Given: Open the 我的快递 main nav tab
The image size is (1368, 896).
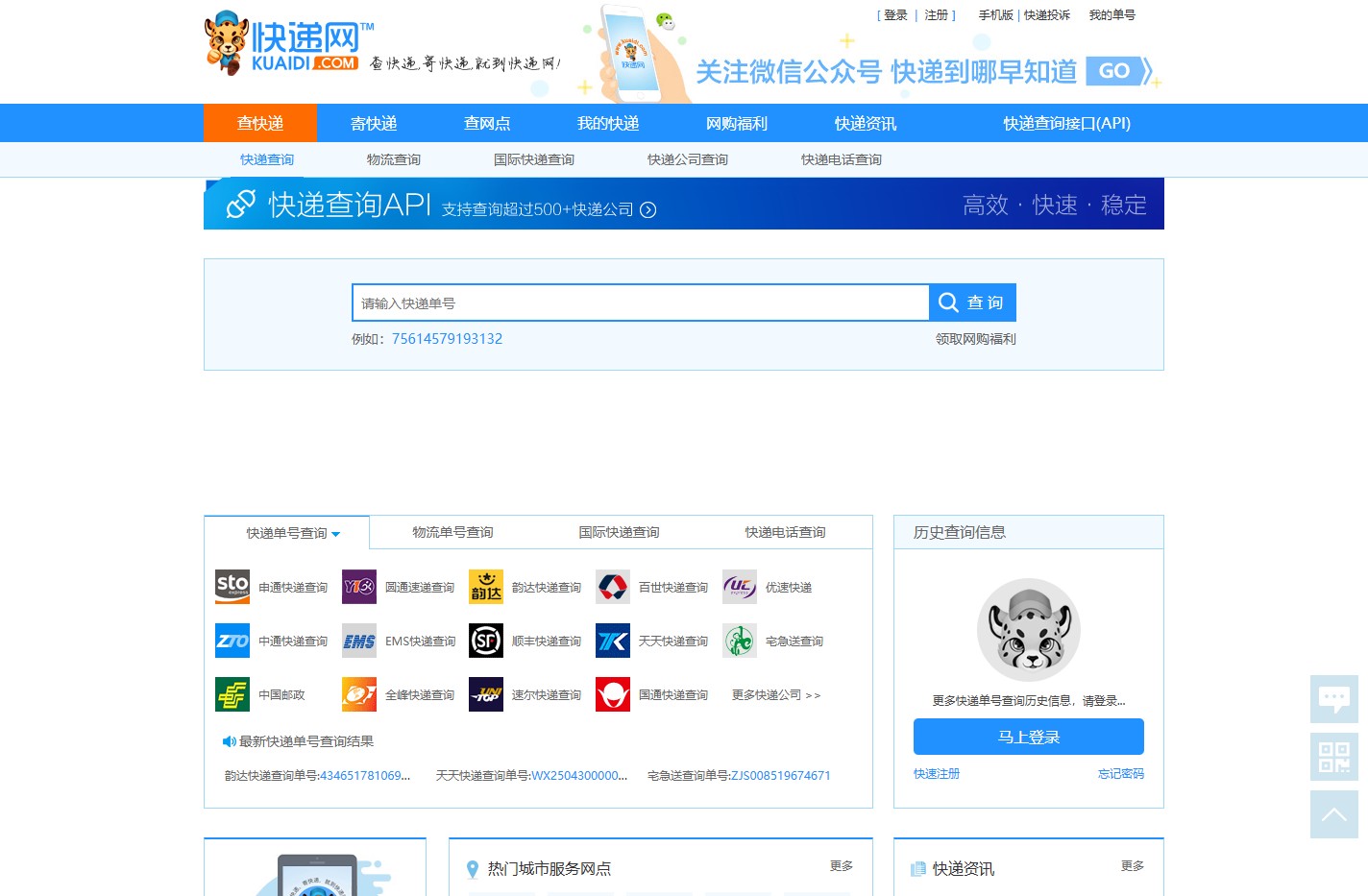Looking at the screenshot, I should click(608, 123).
